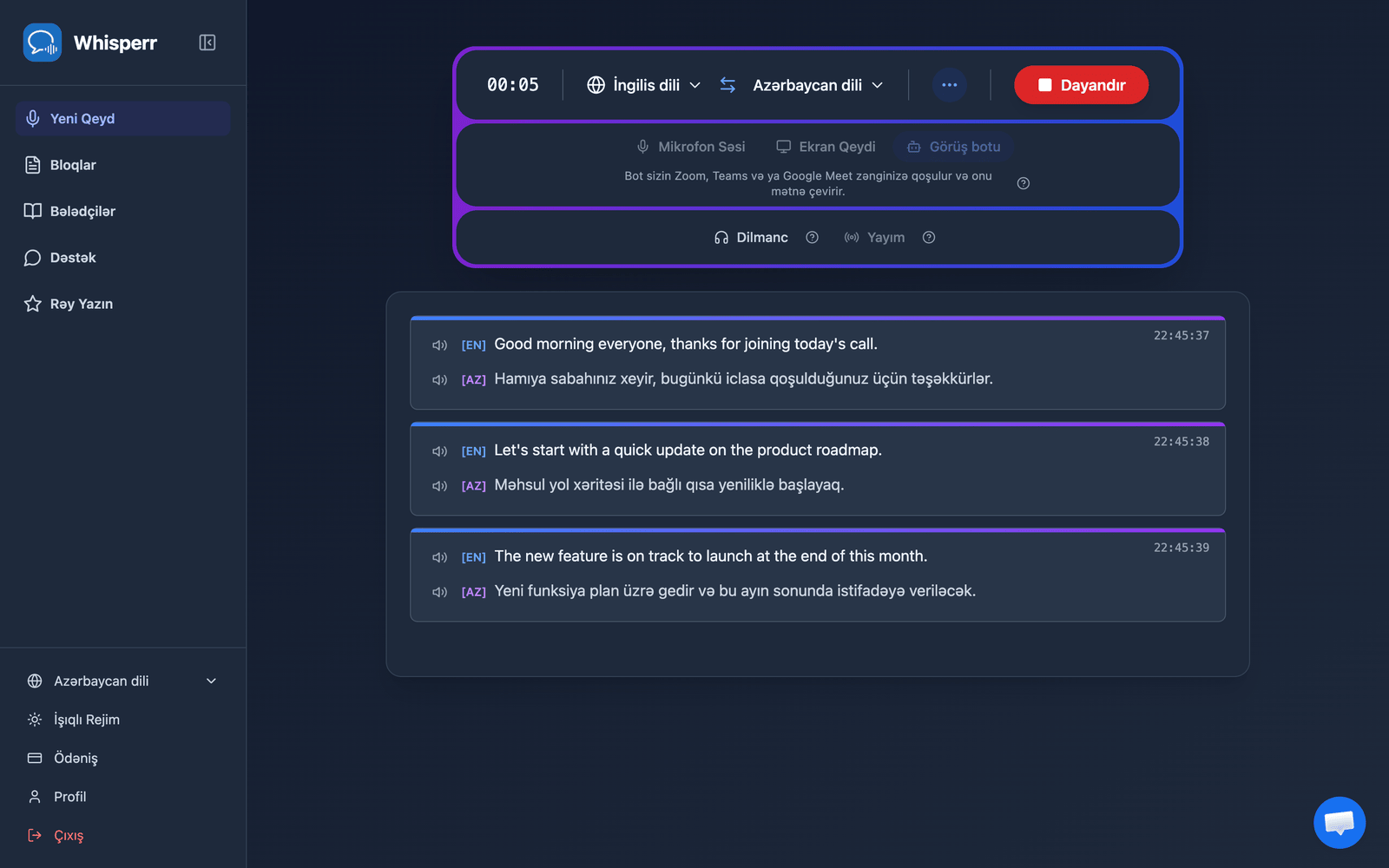Expand the sidebar Azərbaycan dili language selector
Viewport: 1389px width, 868px height.
(122, 681)
